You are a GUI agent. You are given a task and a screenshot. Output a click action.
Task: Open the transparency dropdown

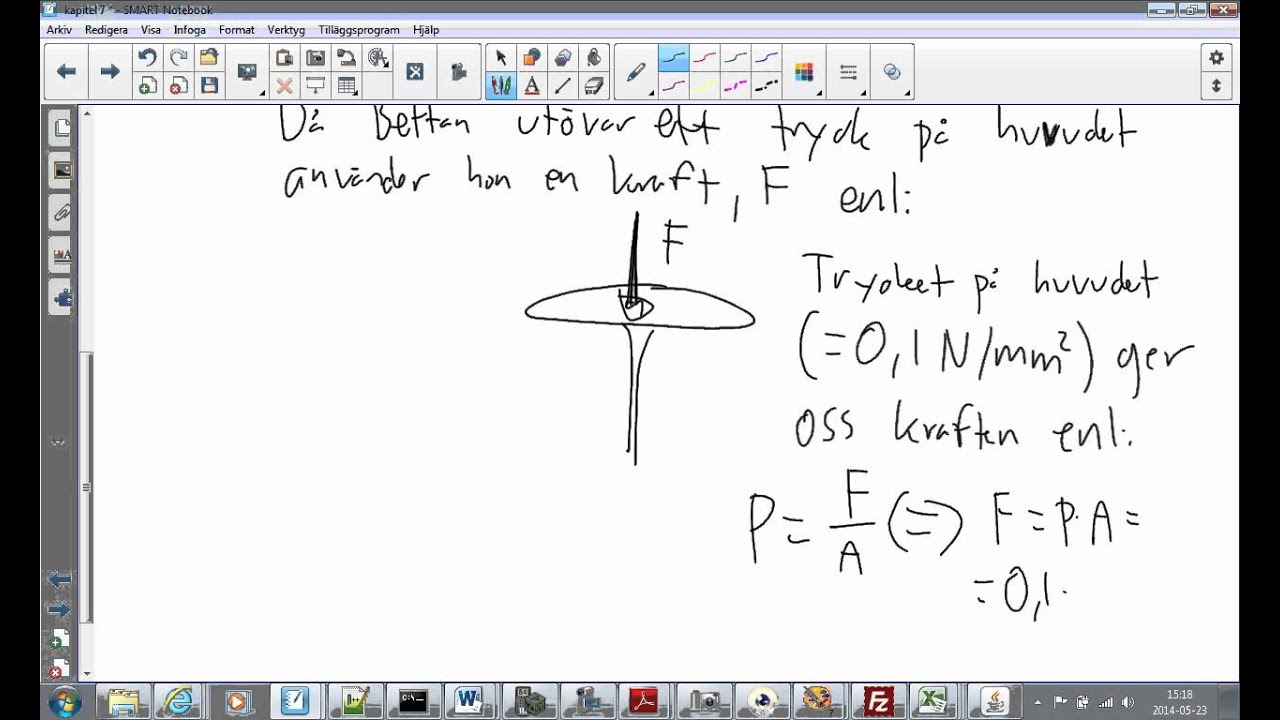893,72
